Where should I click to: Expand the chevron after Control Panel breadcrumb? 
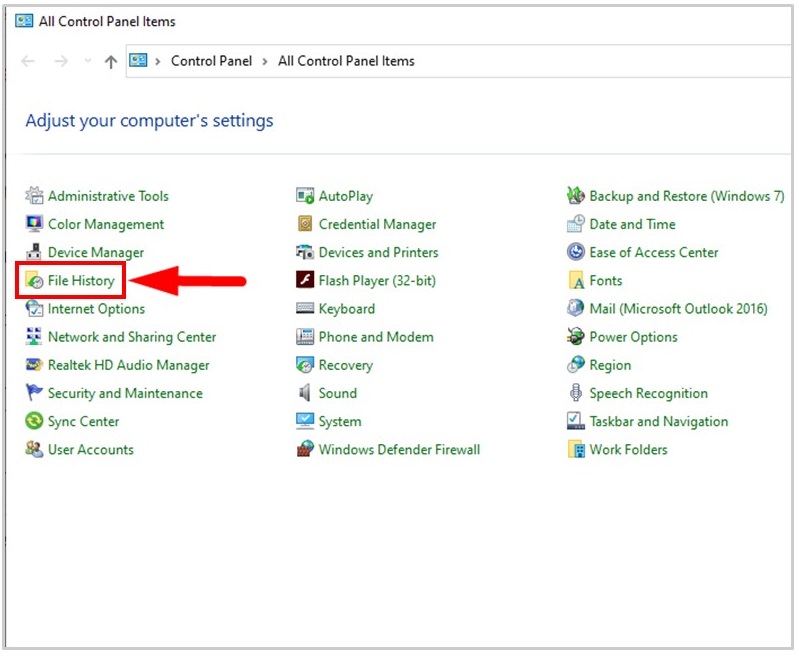tap(265, 61)
